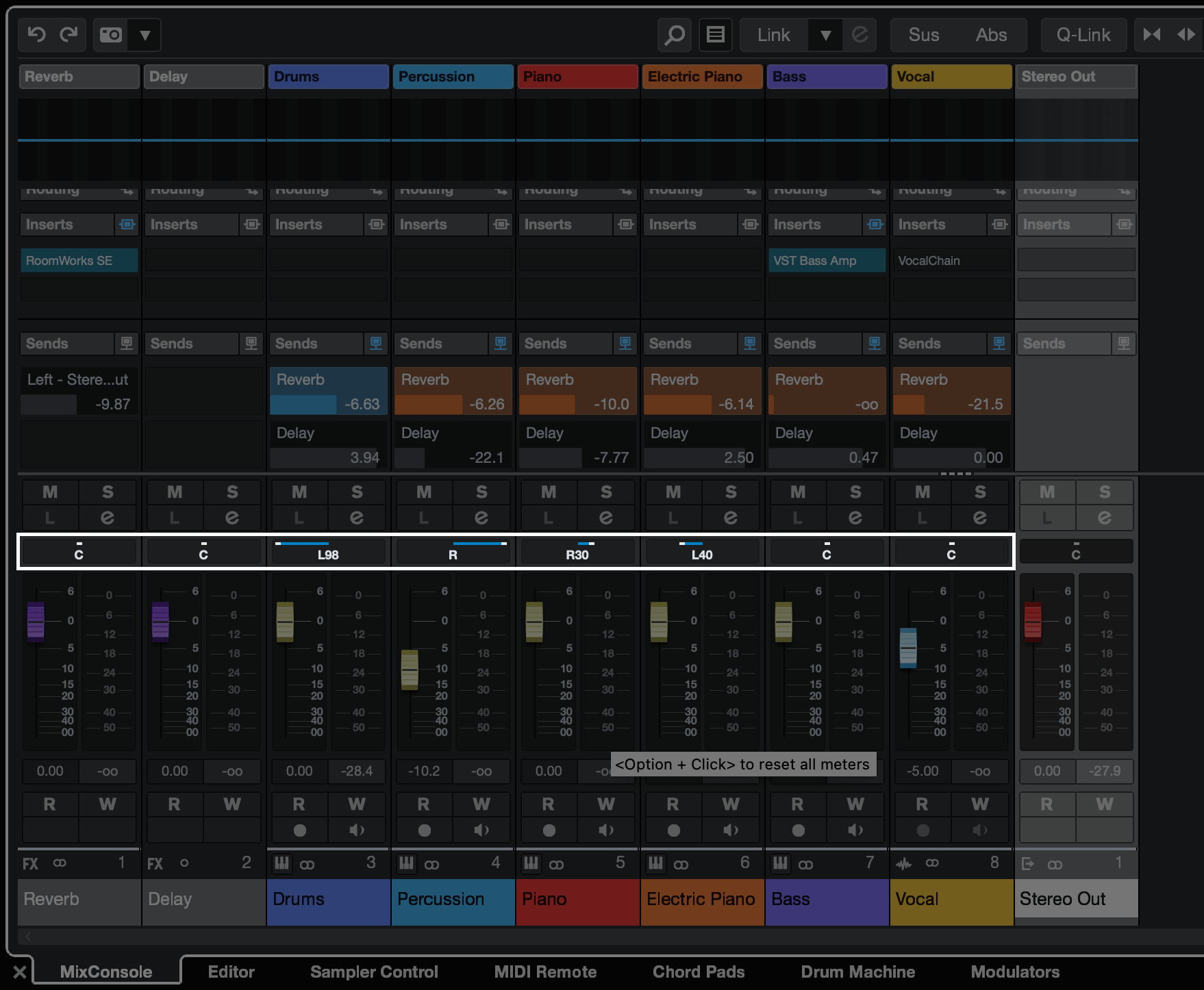Image resolution: width=1204 pixels, height=990 pixels.
Task: Expand Inserts section on Piano channel
Action: pos(566,225)
